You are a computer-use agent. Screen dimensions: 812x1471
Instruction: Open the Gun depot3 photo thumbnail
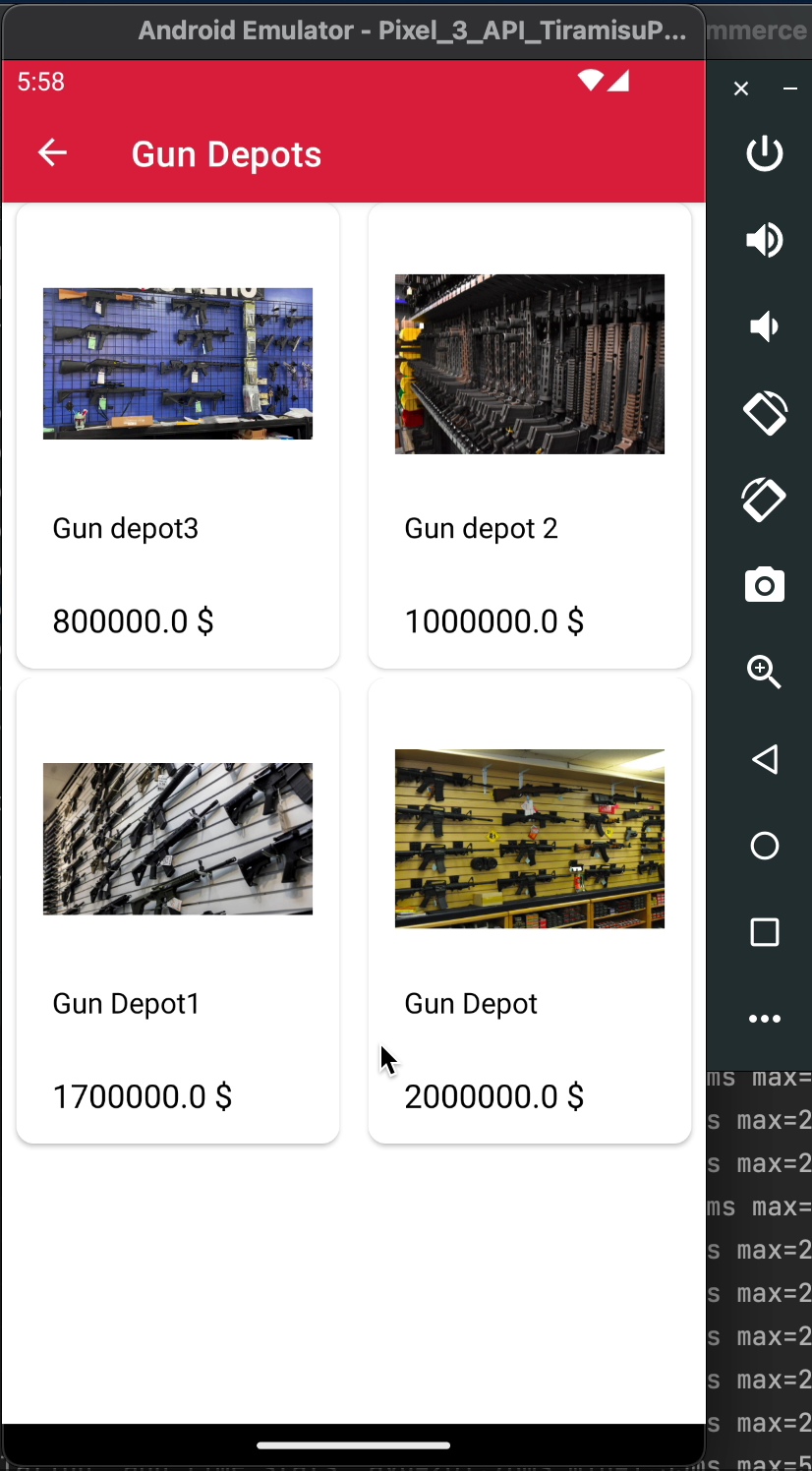tap(178, 363)
